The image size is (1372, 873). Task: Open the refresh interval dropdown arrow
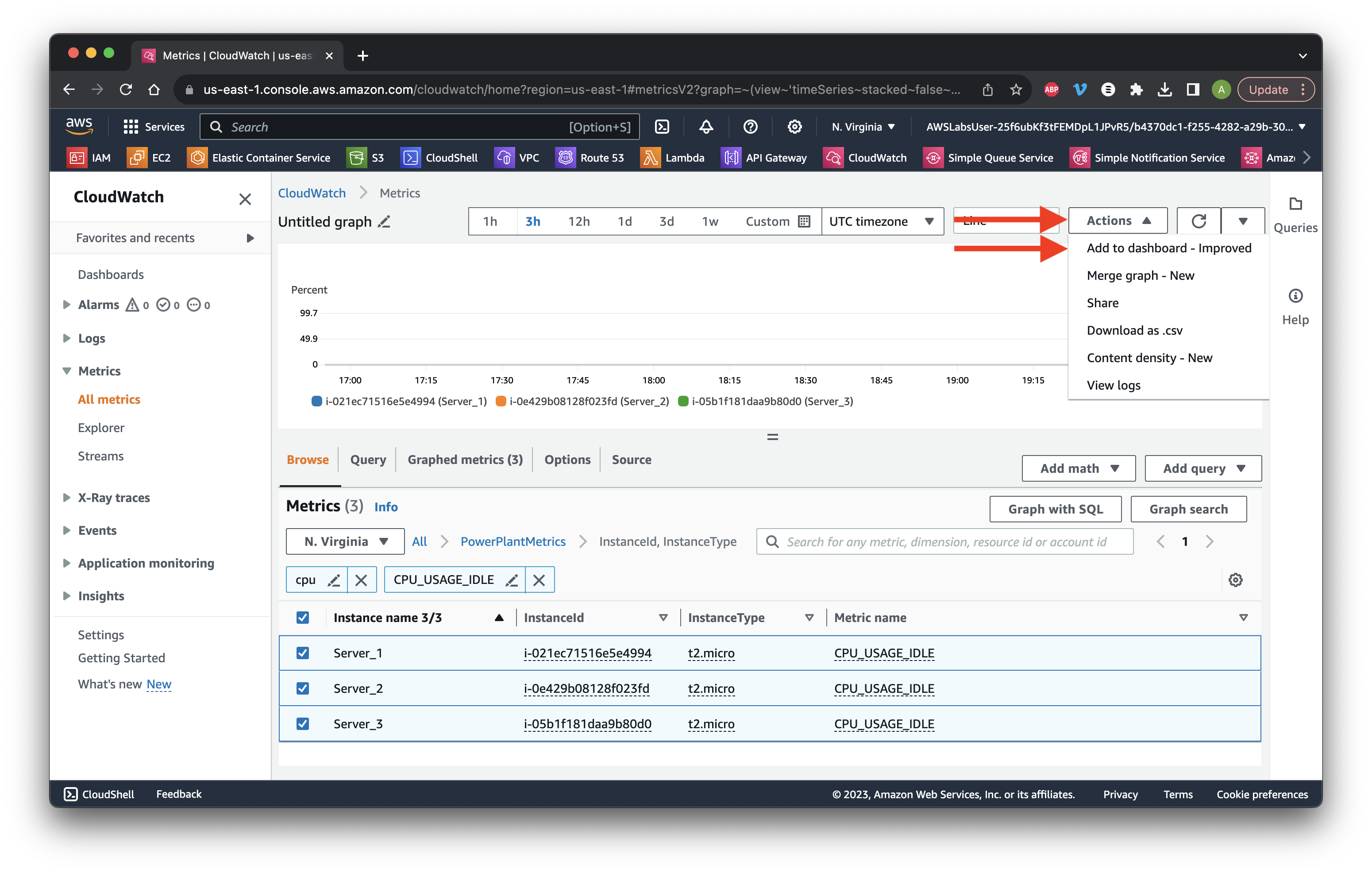pos(1243,221)
